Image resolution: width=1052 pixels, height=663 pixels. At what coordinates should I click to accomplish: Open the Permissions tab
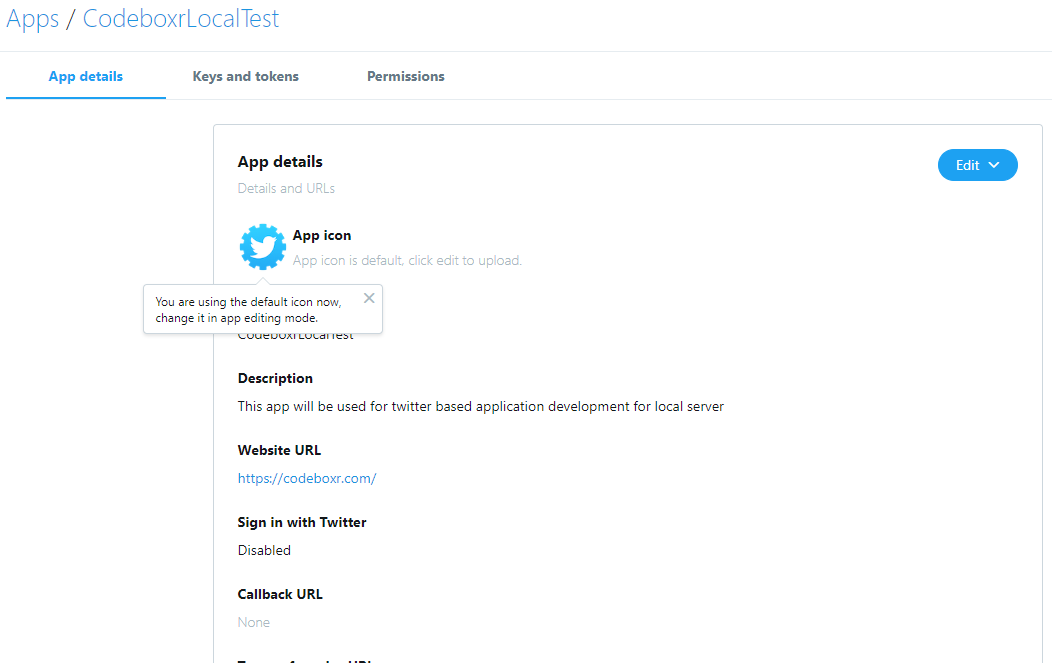point(405,76)
